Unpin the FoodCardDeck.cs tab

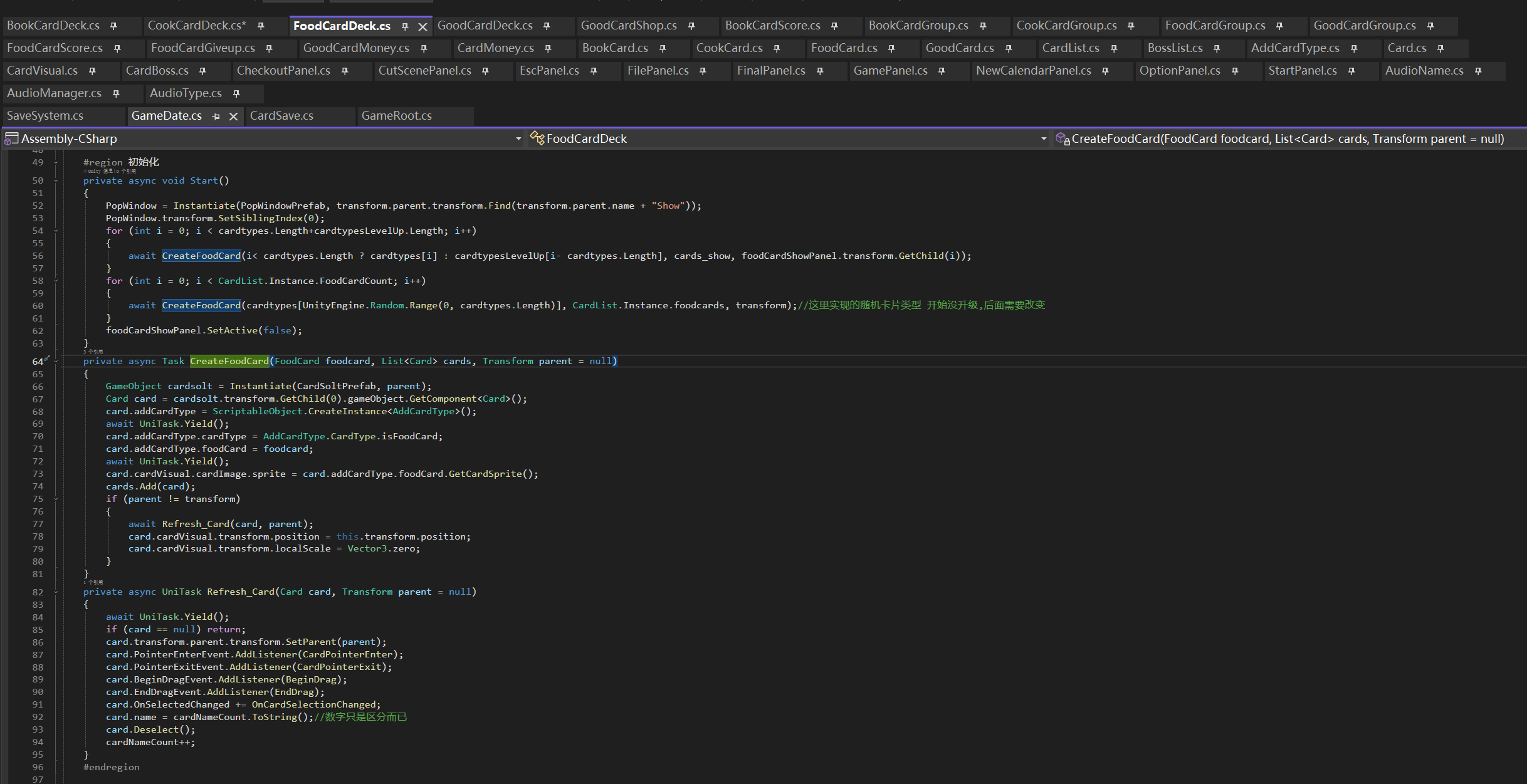405,26
